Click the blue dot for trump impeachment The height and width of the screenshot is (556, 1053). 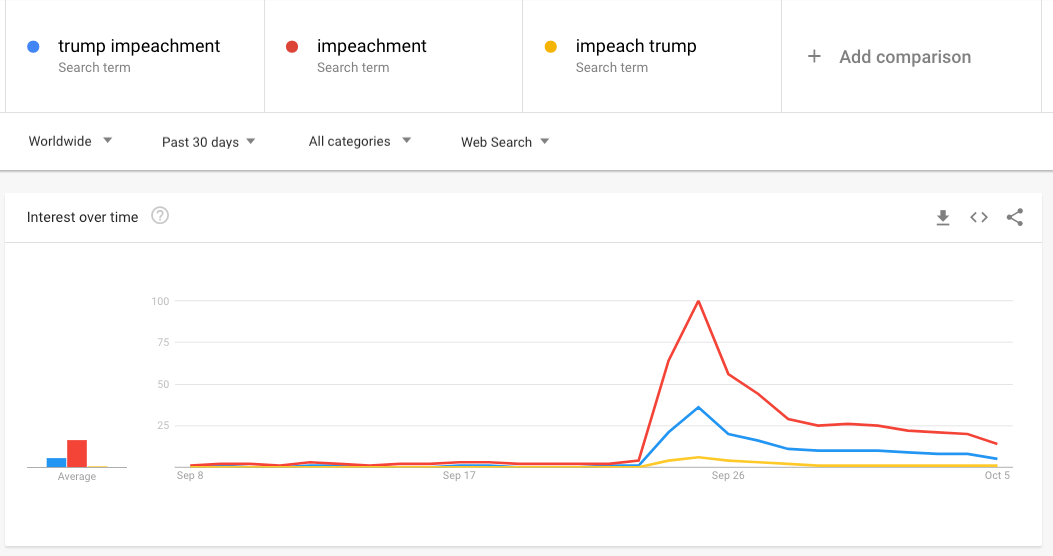34,47
